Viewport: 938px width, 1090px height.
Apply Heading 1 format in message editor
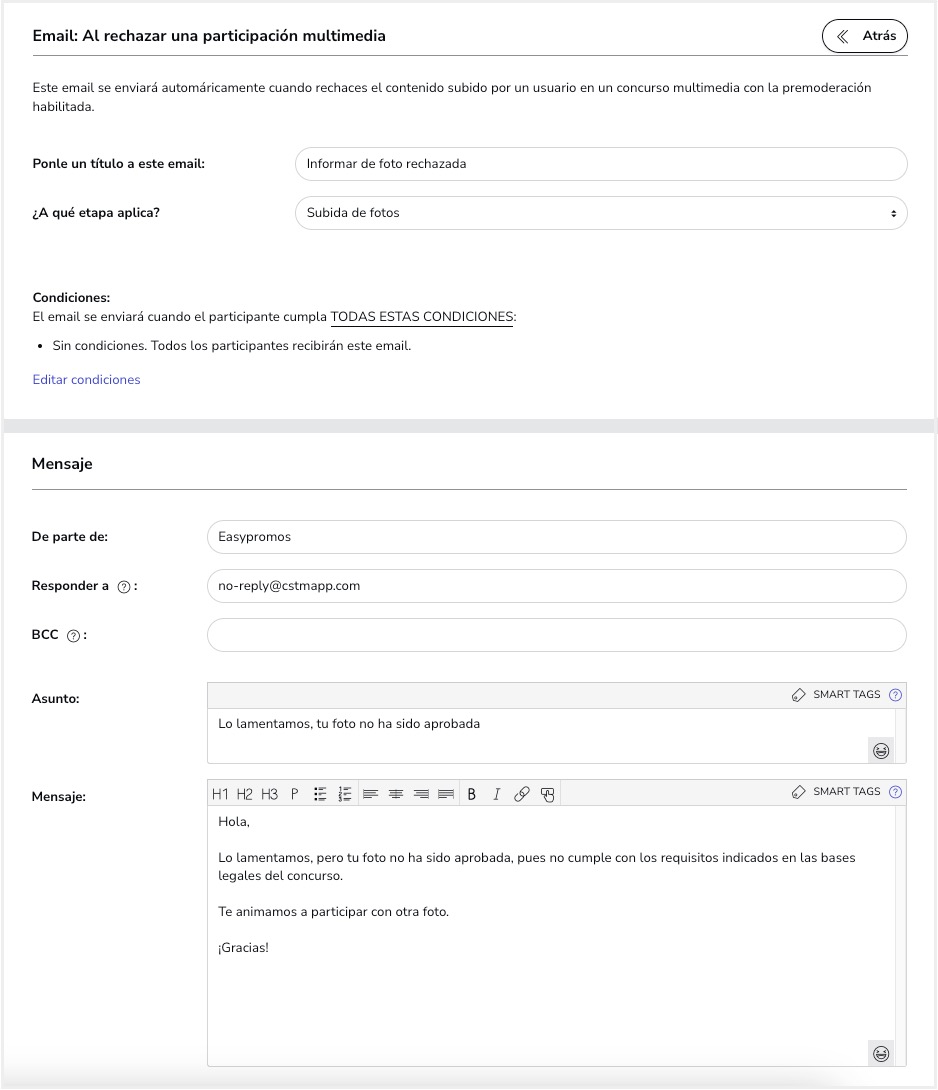click(x=220, y=794)
